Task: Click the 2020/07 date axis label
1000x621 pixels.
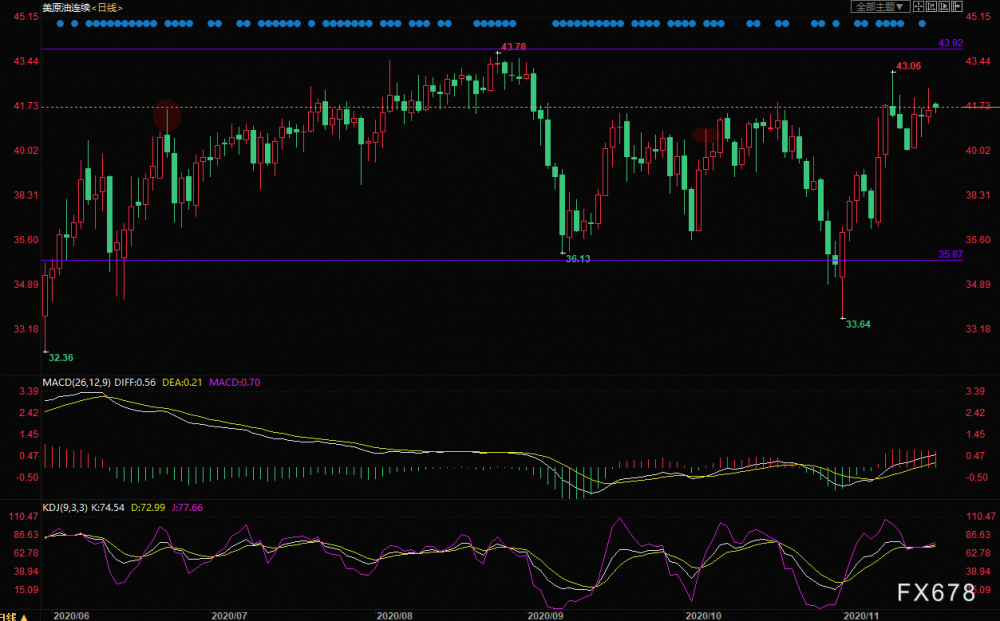Action: click(x=229, y=616)
